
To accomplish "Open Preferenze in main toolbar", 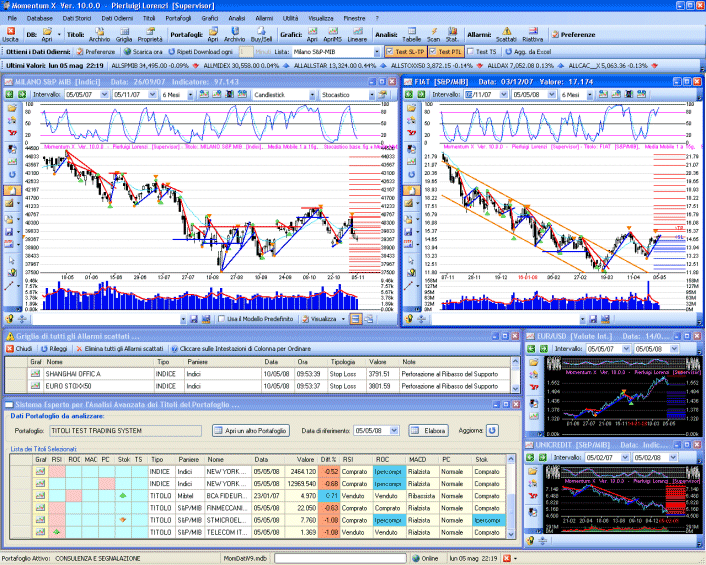I will point(574,34).
